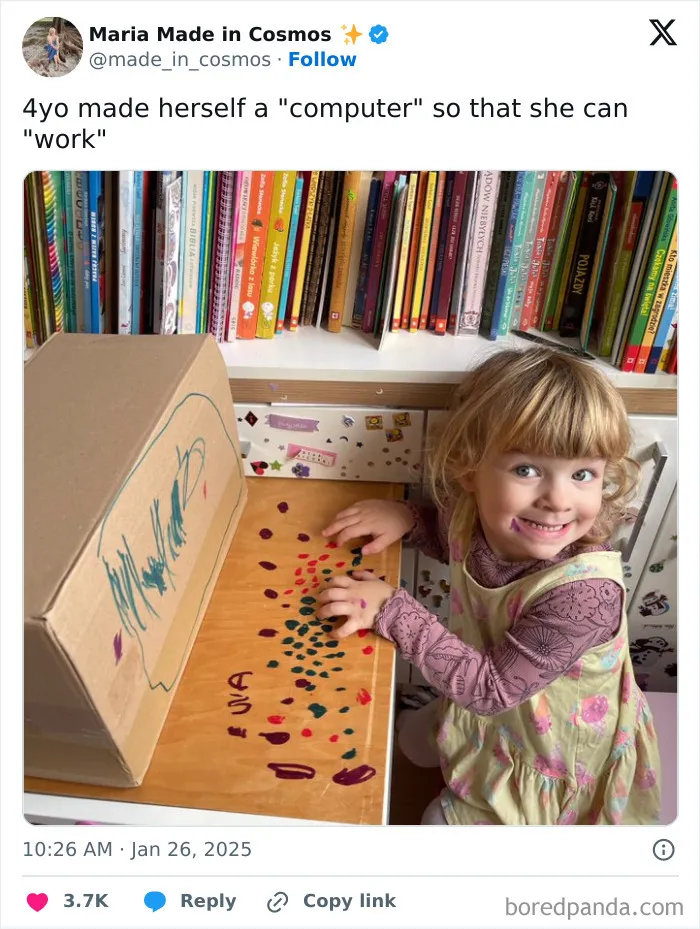Viewport: 700px width, 929px height.
Task: Click the tweet text about 4yo's computer
Action: (325, 123)
